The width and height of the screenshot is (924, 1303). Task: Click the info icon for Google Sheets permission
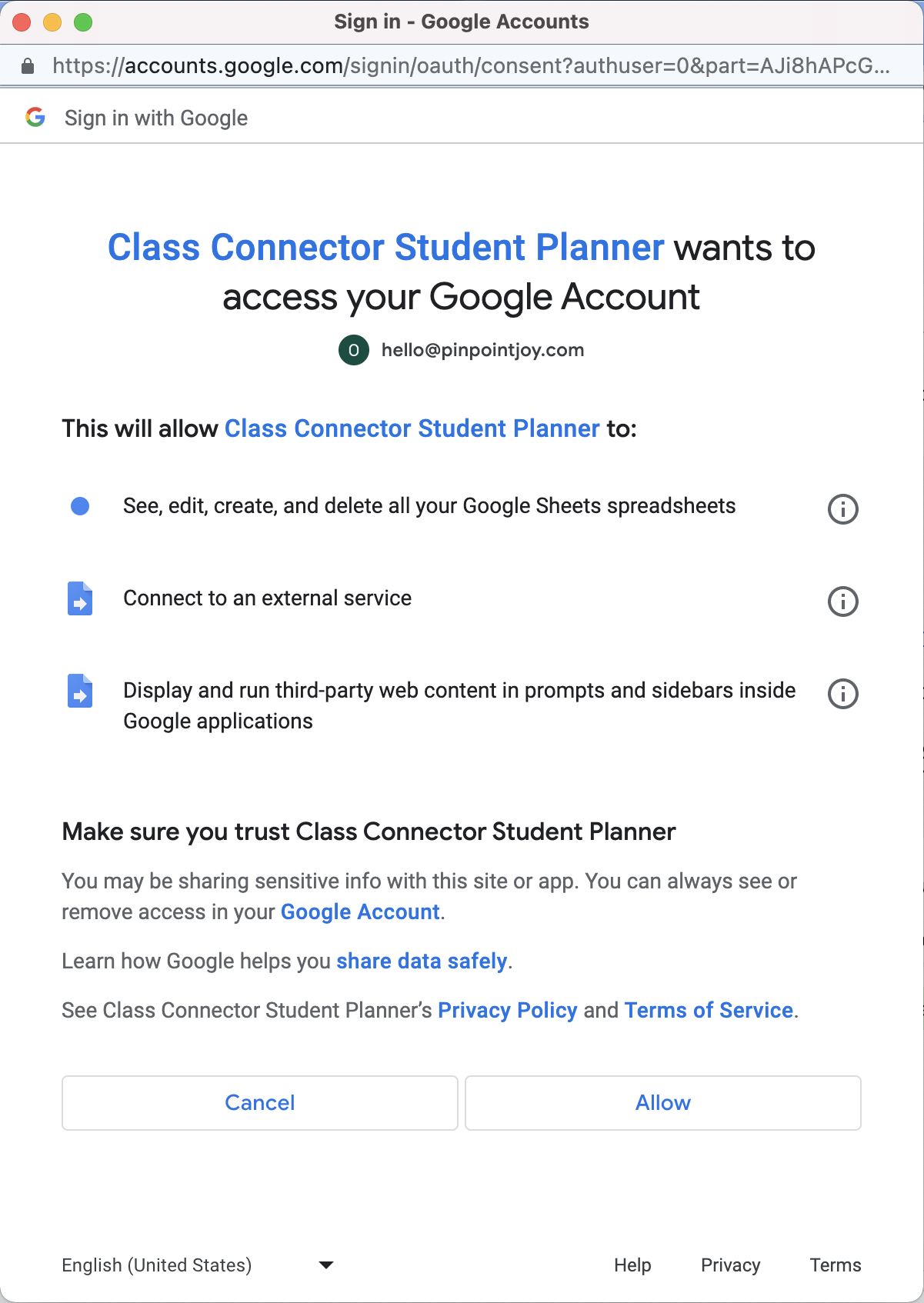(842, 508)
